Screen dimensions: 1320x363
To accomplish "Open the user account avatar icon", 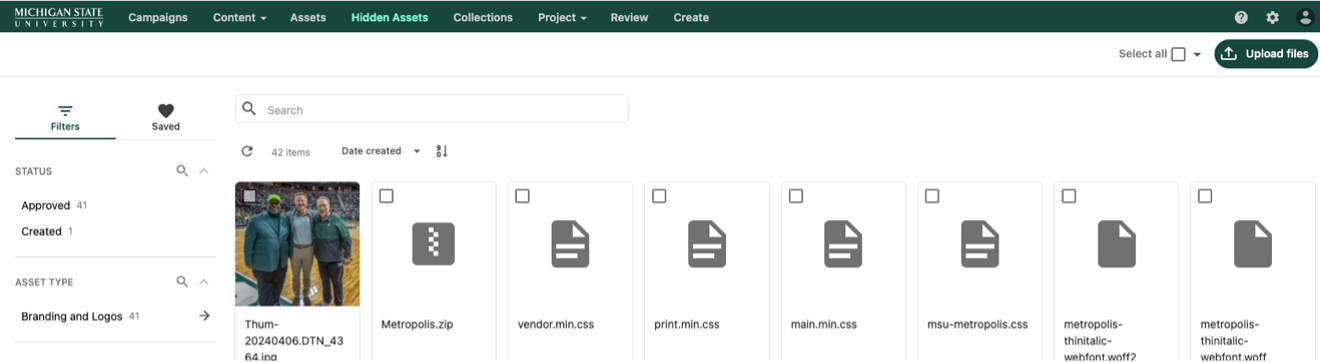I will (x=1305, y=17).
